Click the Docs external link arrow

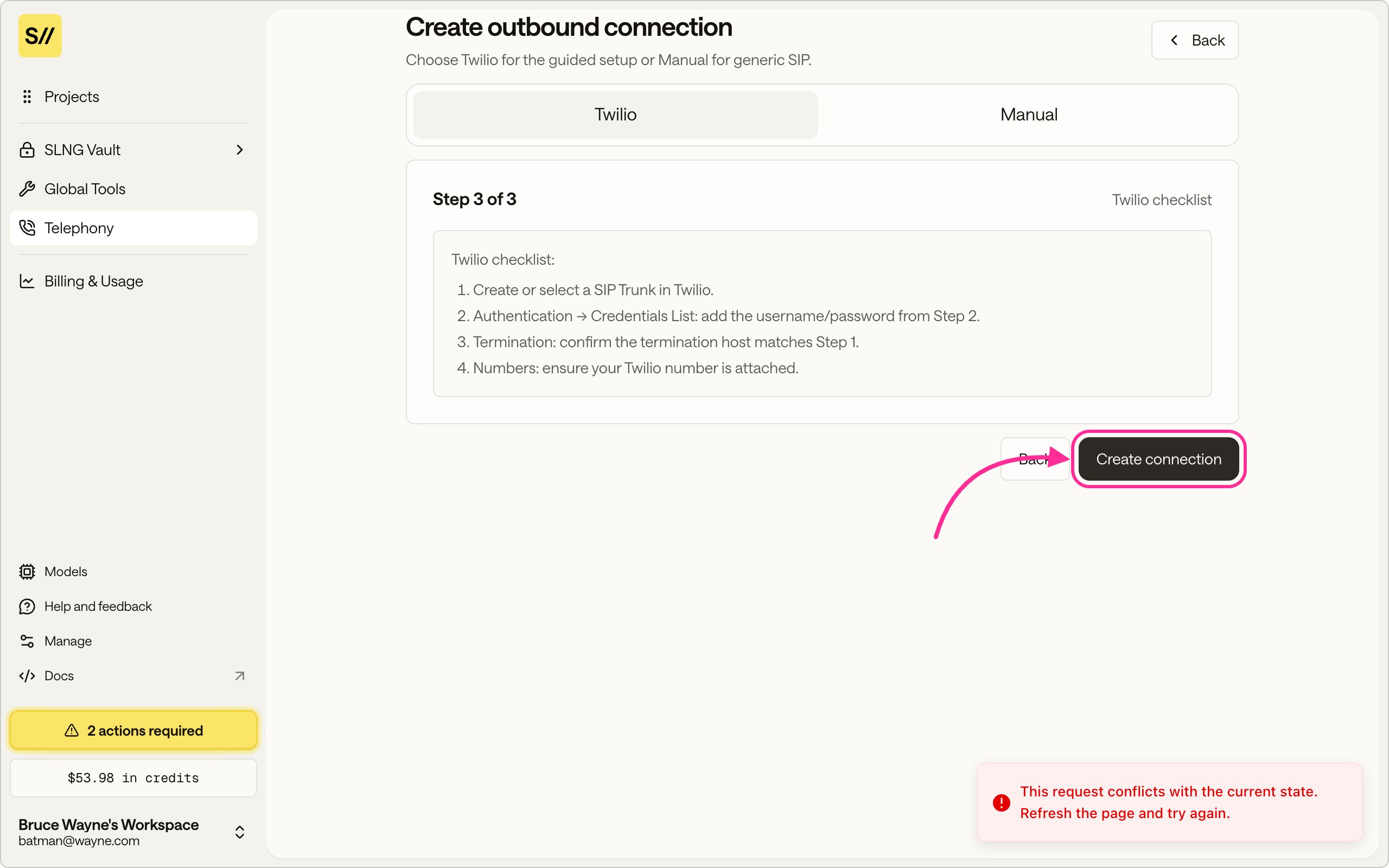(x=240, y=676)
